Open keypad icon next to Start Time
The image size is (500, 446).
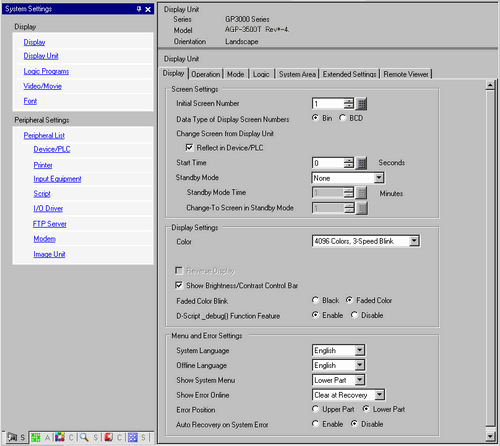click(x=361, y=163)
